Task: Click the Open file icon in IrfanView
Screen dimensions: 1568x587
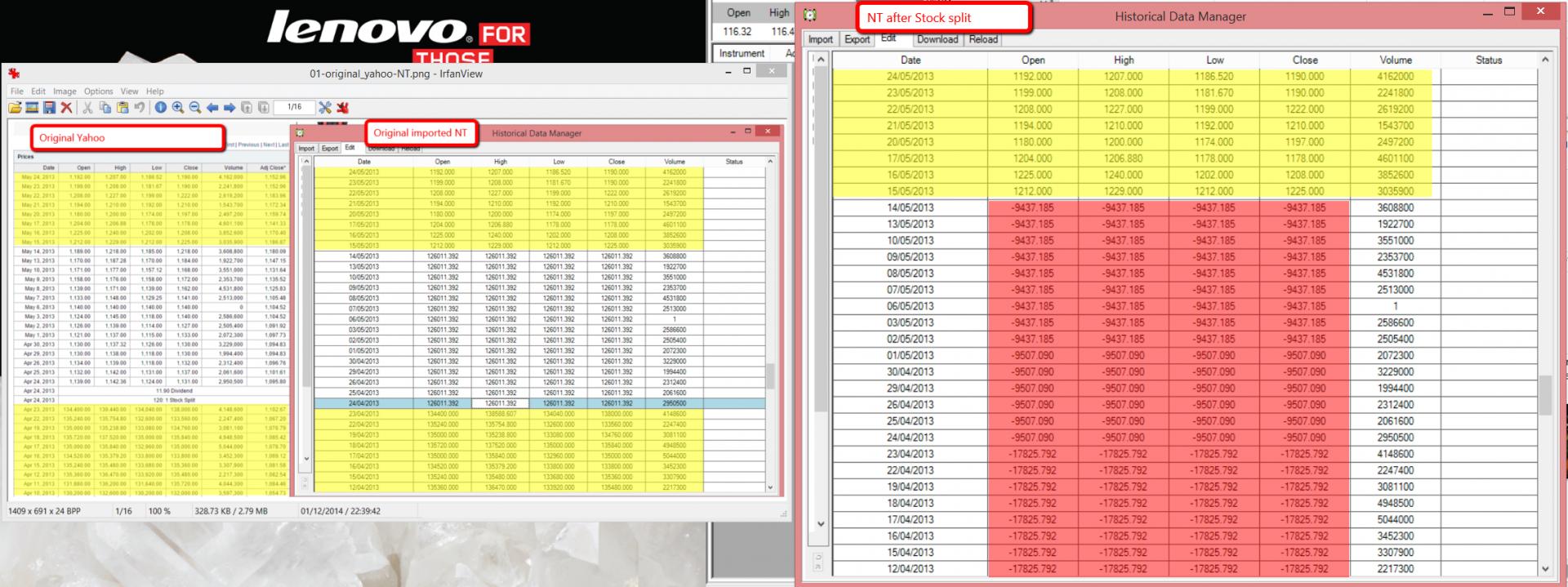Action: (16, 108)
